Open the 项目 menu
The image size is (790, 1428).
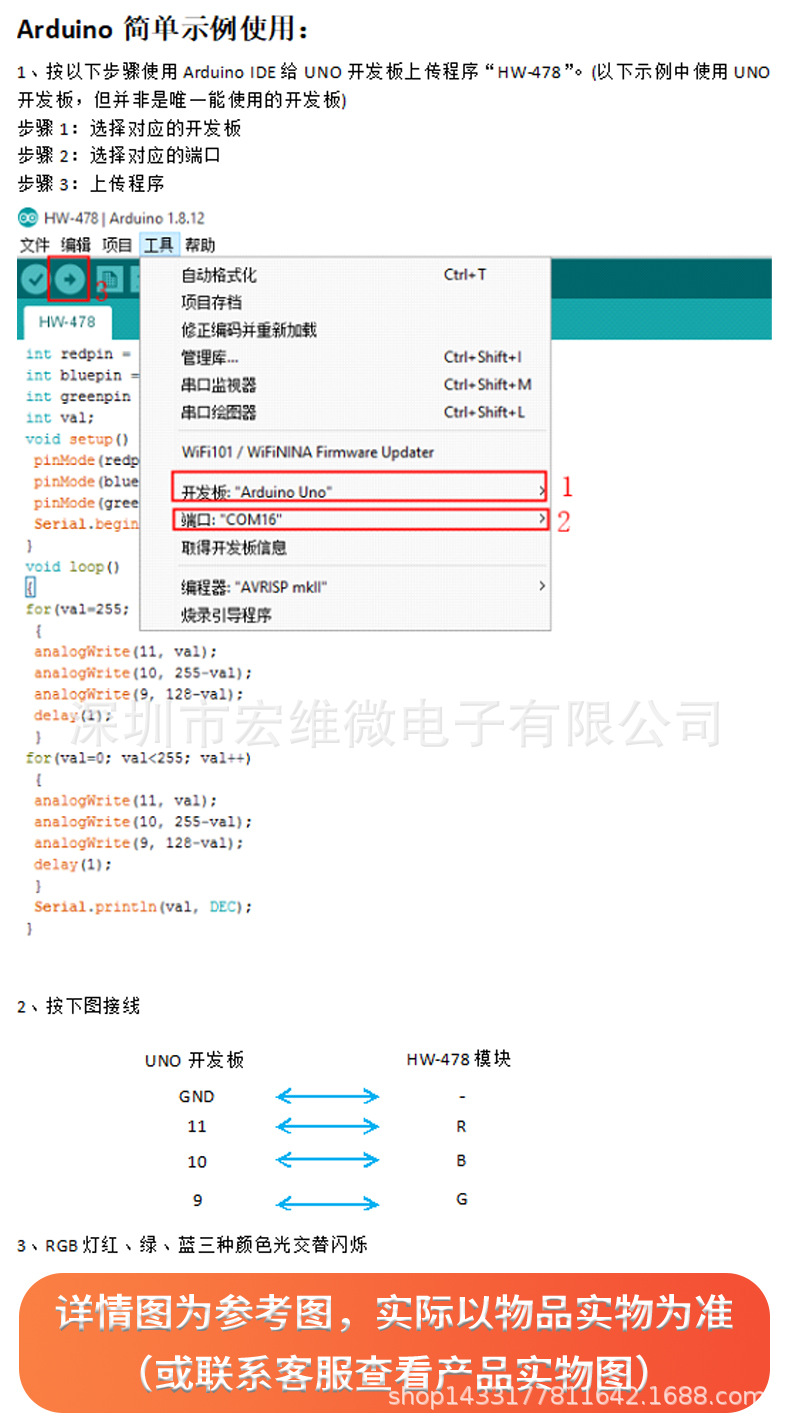[x=117, y=245]
